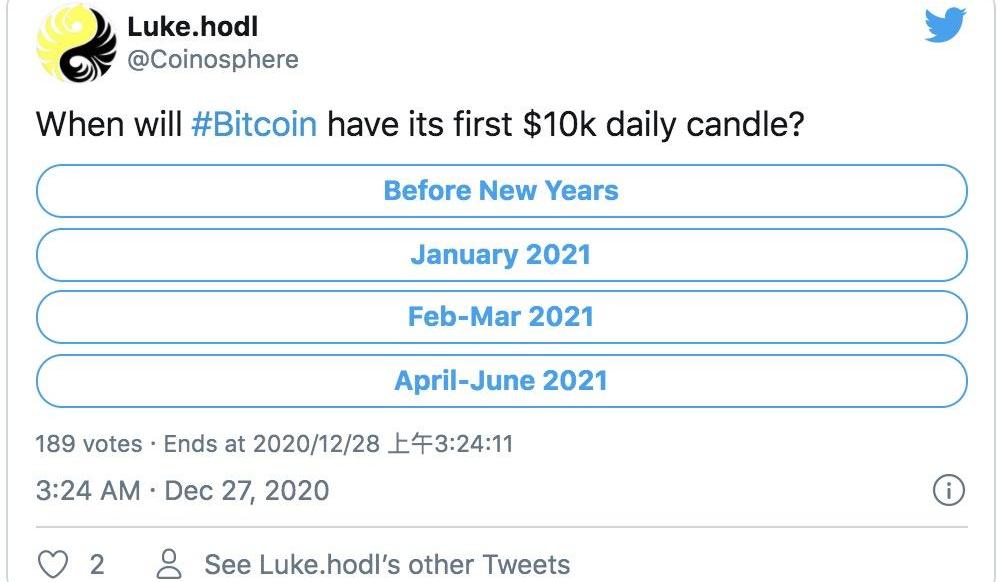The height and width of the screenshot is (582, 1000).
Task: Open the @Coinosphere handle
Action: [x=213, y=59]
